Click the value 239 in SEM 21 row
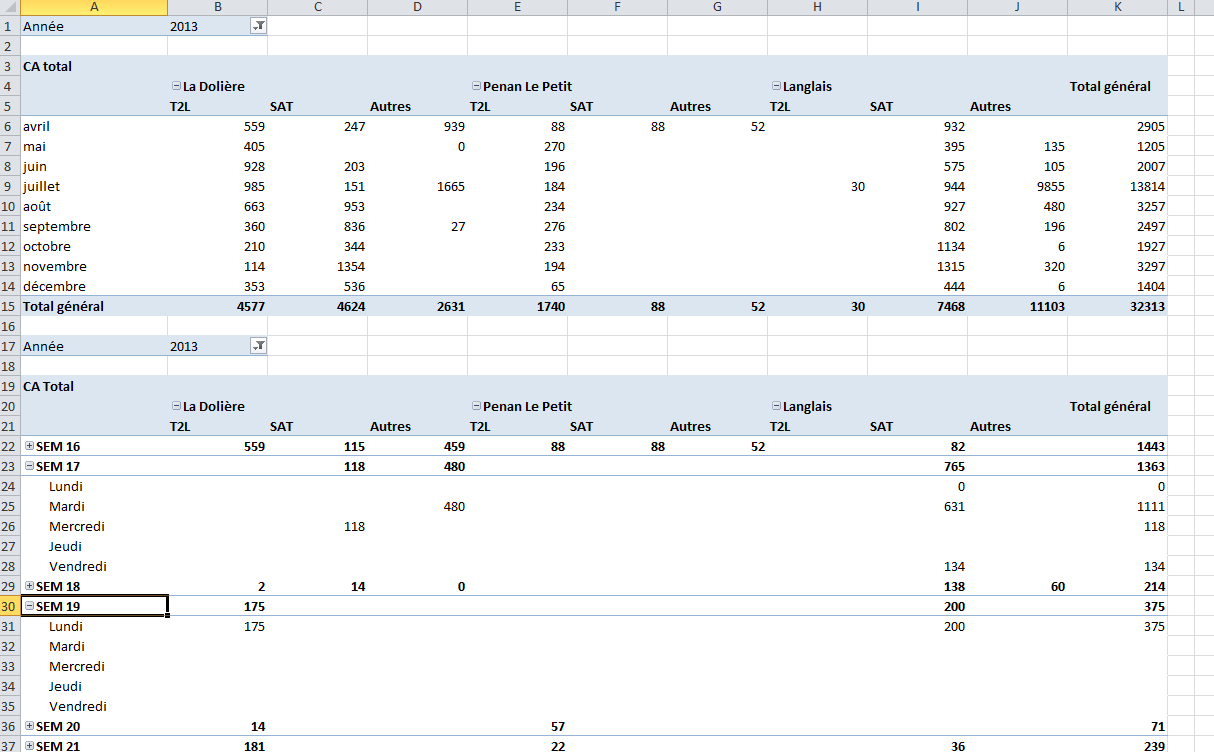 pyautogui.click(x=1155, y=746)
